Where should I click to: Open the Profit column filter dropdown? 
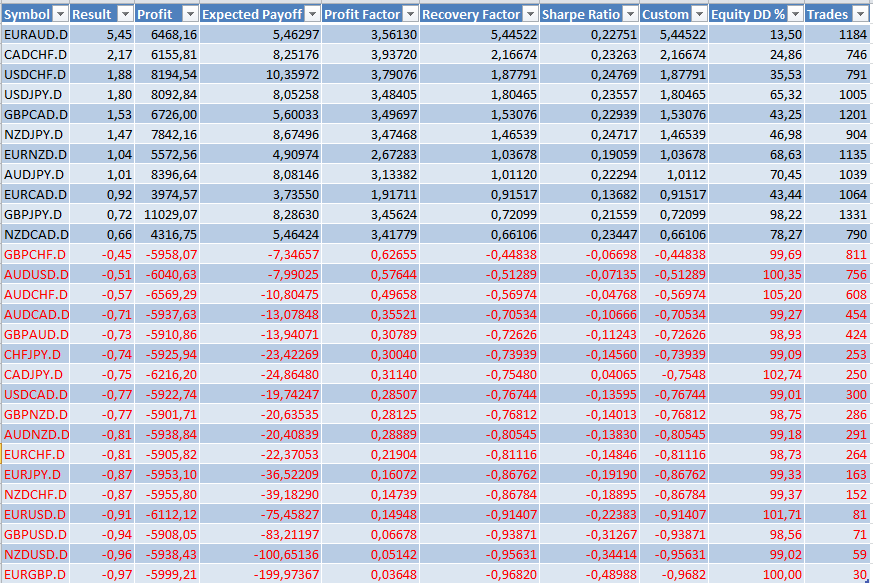point(190,14)
